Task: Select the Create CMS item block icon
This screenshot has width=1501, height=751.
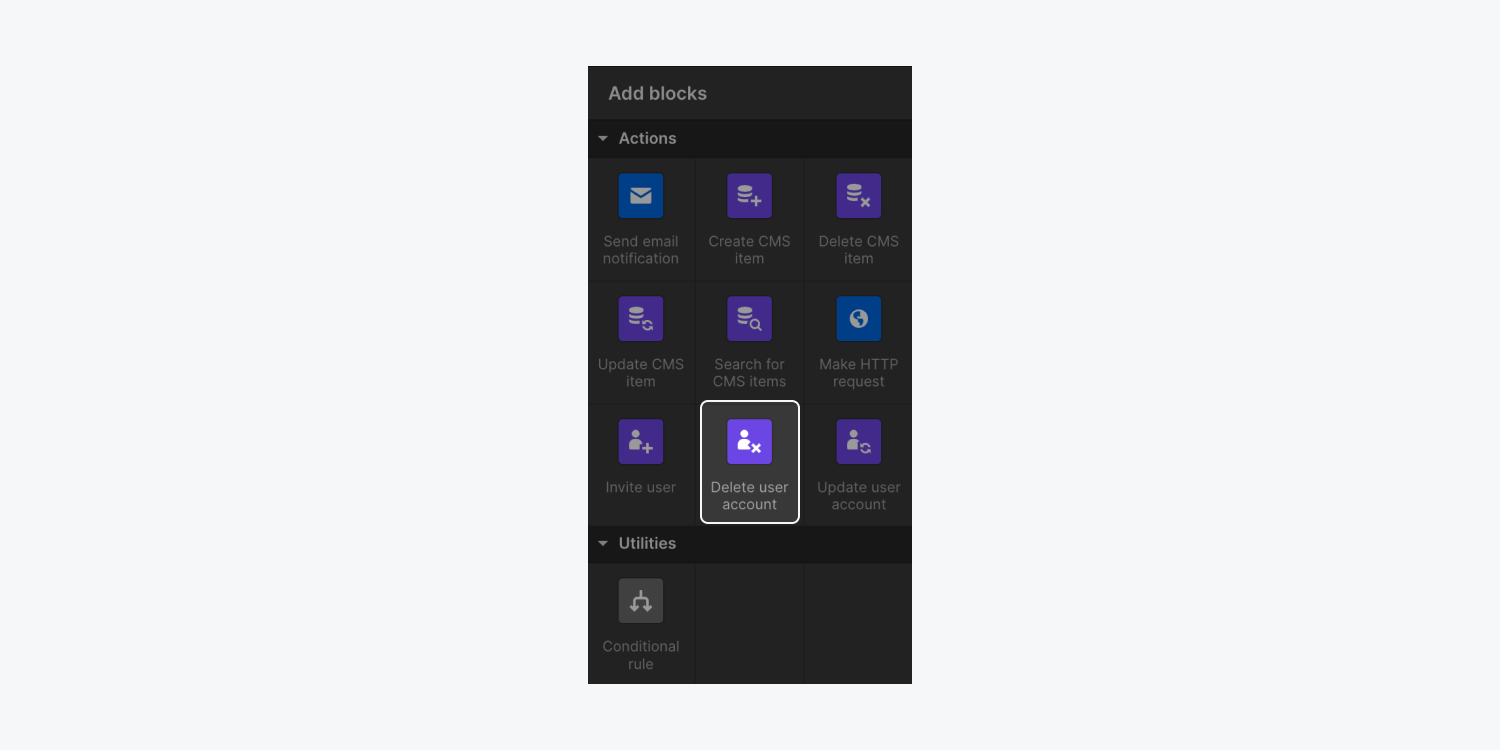Action: tap(750, 196)
